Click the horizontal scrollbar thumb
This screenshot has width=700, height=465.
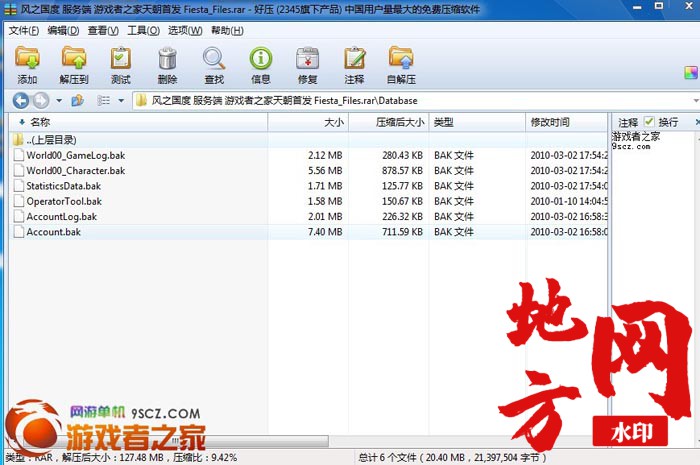click(175, 441)
